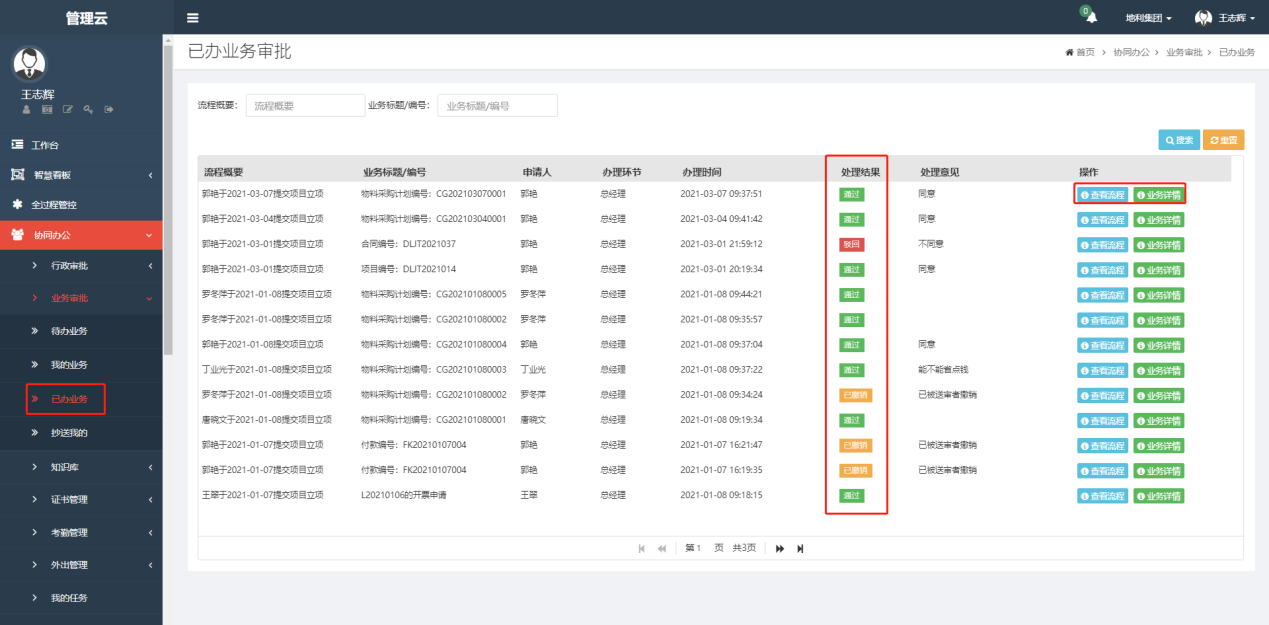Click the text 能不能省点钱
This screenshot has height=625, width=1269.
pyautogui.click(x=944, y=370)
